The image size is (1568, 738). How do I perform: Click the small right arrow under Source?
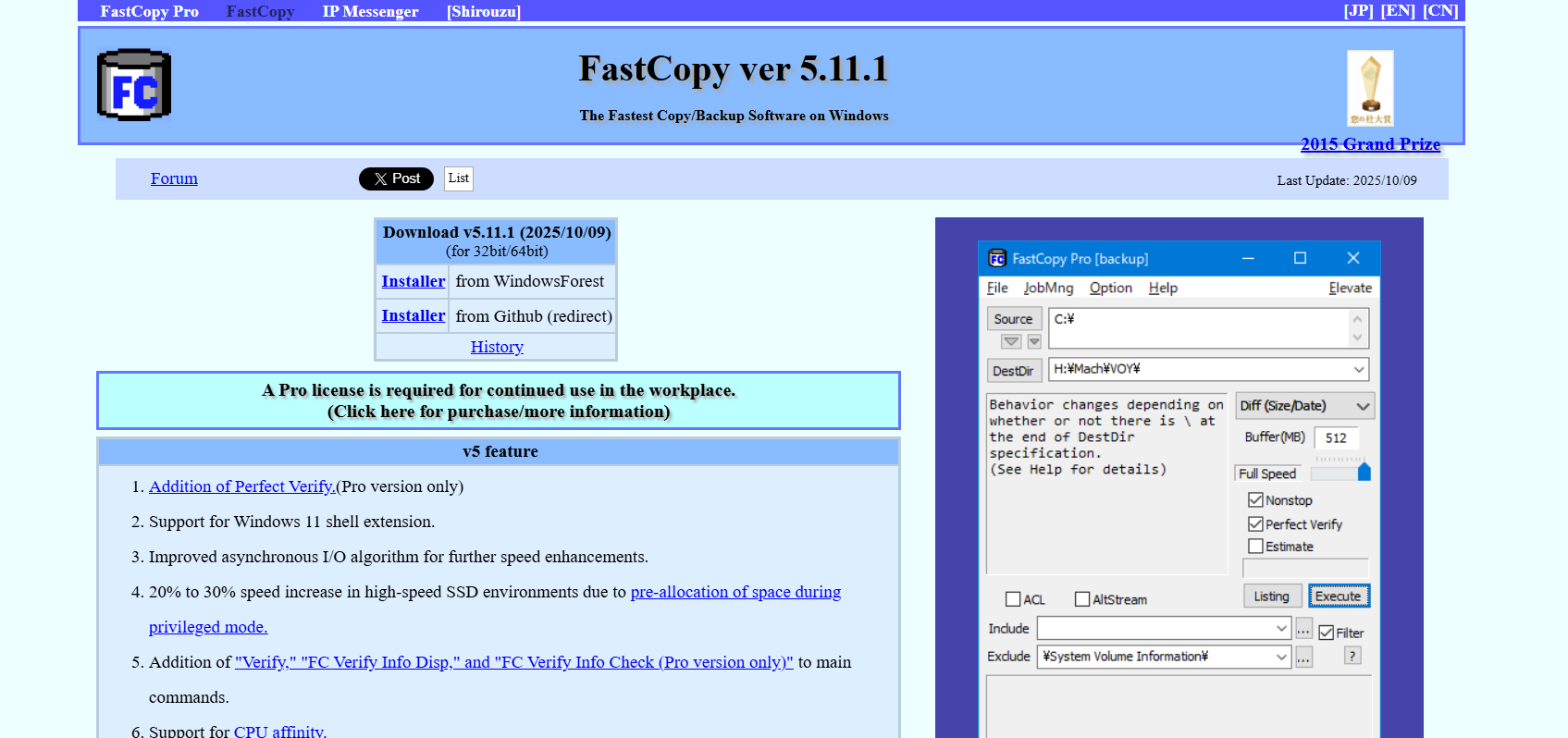click(1034, 341)
